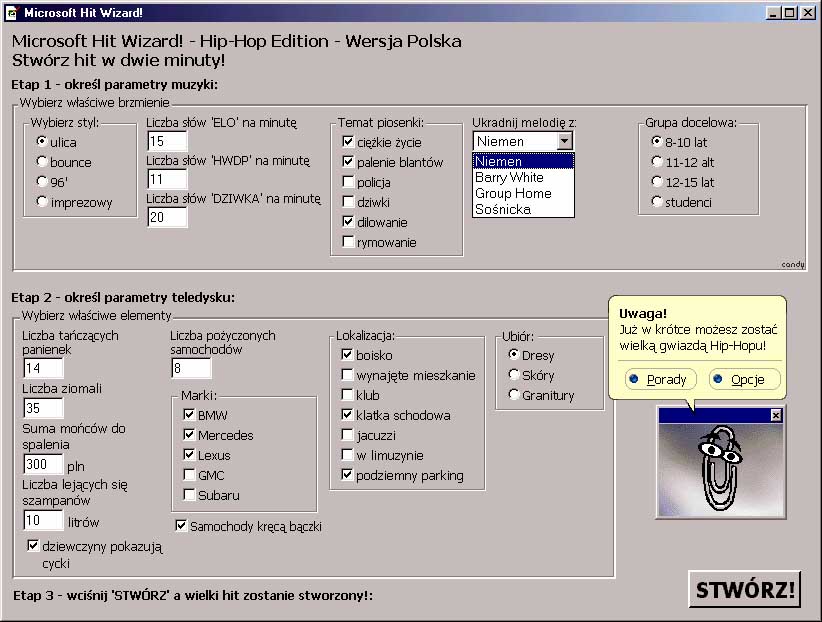Choose Barry White from melody list
Viewport: 822px width, 622px height.
point(509,177)
